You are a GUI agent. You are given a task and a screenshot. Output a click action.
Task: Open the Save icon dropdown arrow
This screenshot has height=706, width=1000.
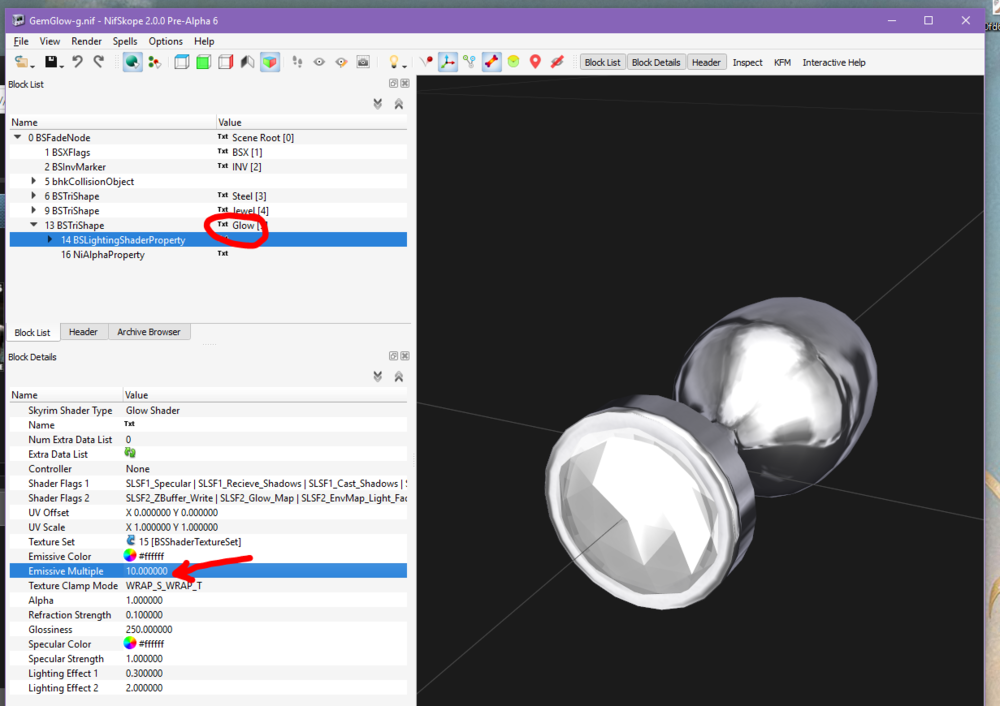point(61,66)
